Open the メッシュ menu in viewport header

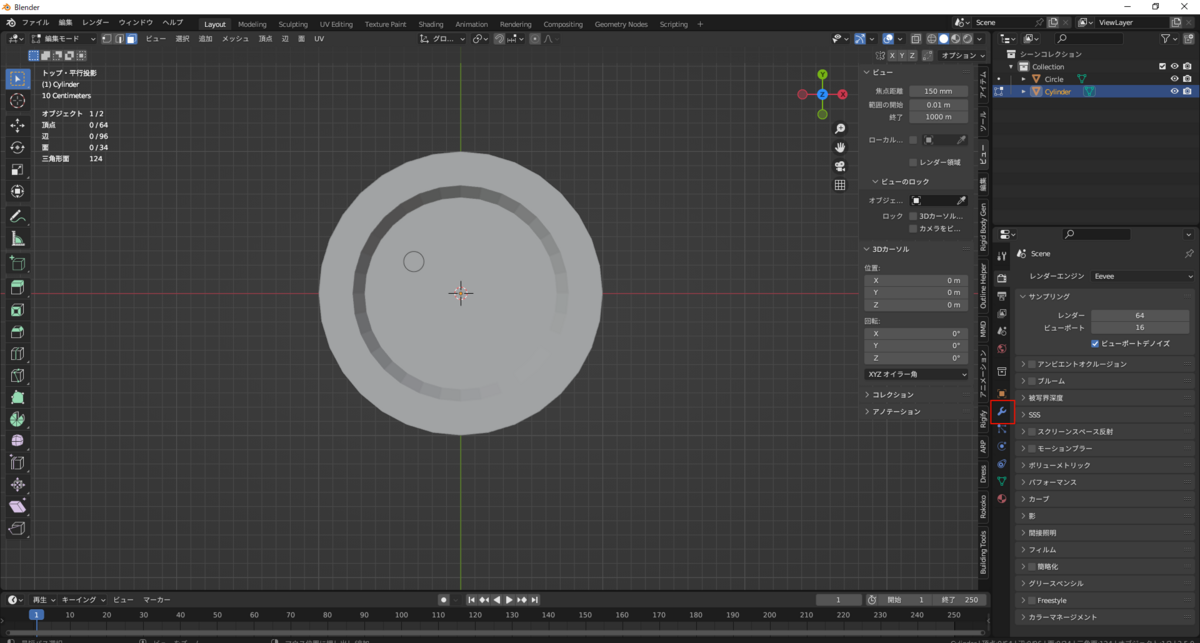point(235,38)
